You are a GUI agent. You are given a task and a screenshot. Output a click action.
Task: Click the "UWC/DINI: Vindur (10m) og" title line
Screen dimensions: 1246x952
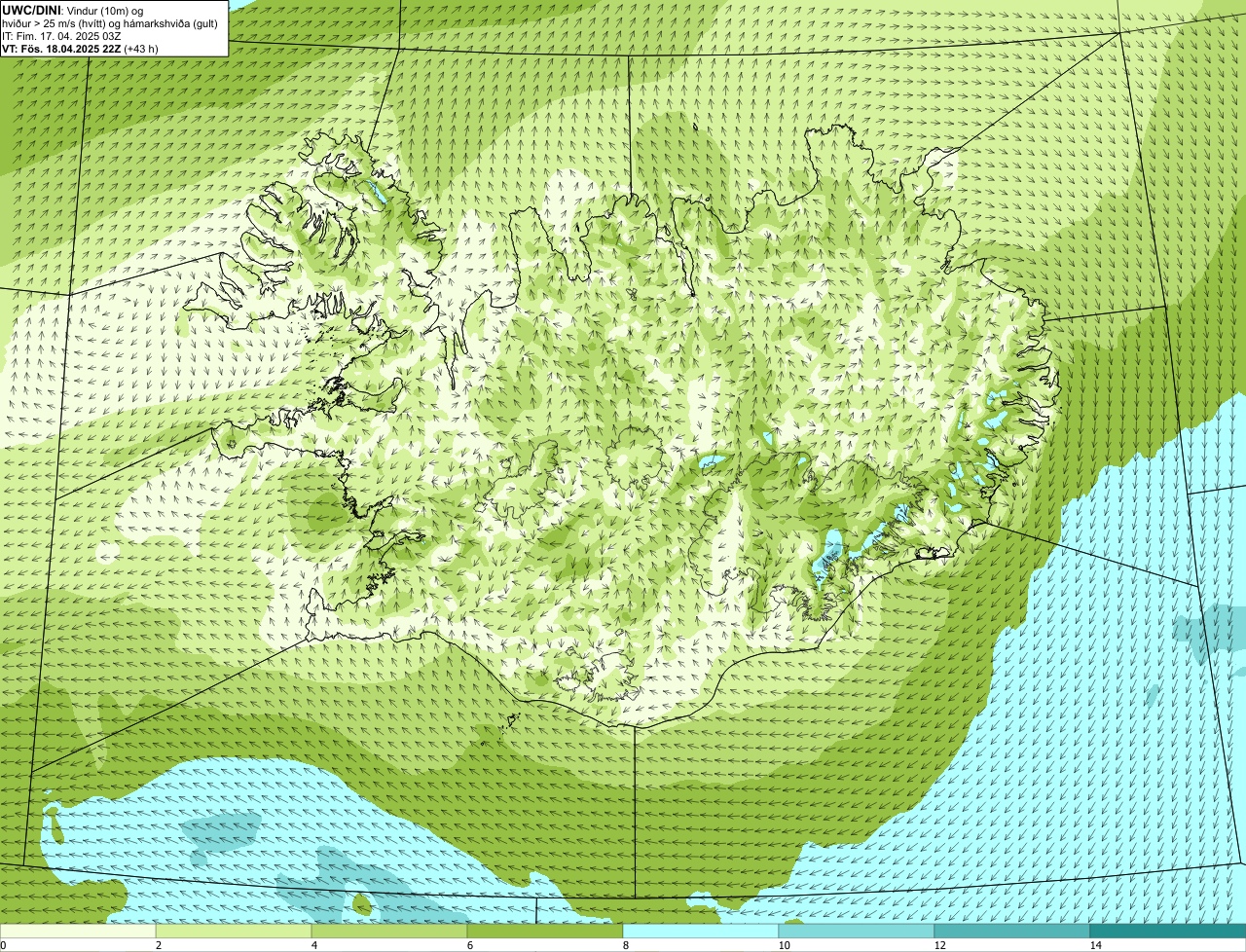73,10
